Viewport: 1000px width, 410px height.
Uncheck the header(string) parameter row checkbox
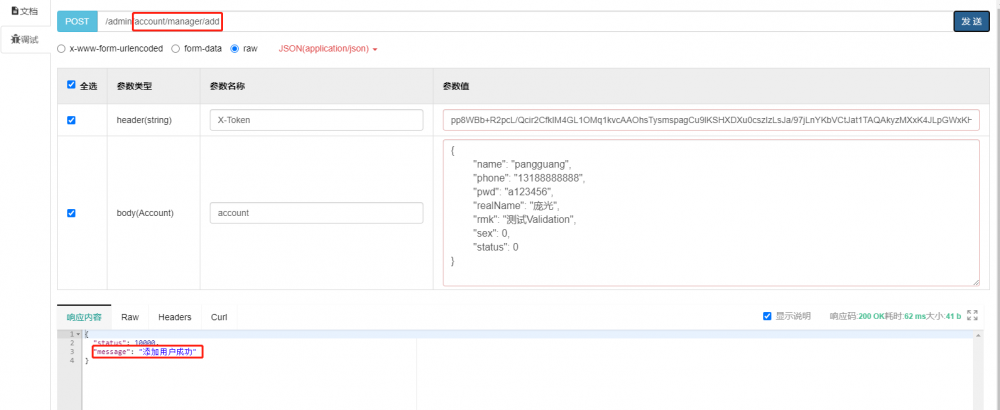71,120
